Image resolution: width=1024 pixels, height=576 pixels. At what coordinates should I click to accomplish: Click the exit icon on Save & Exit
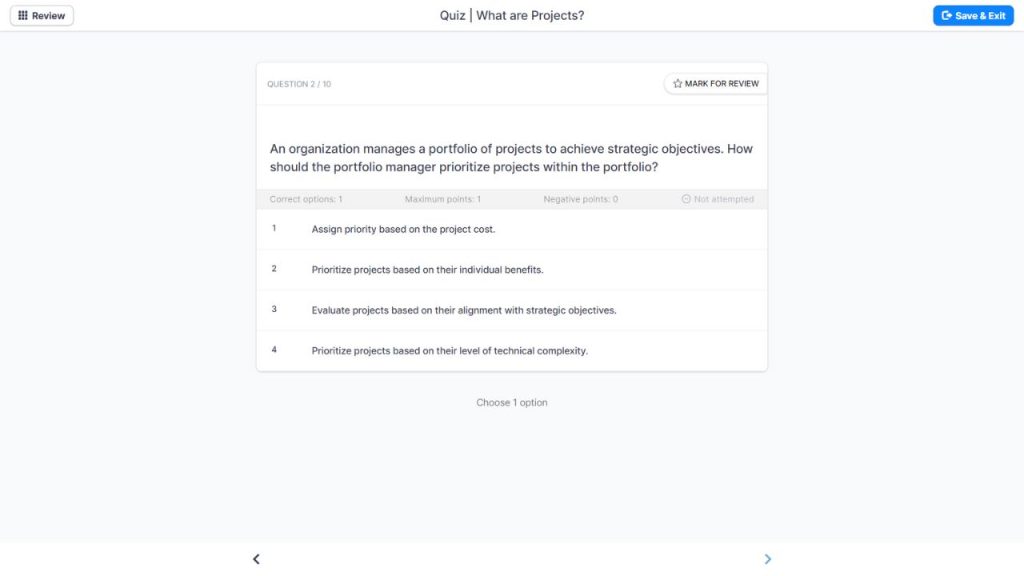tap(944, 15)
